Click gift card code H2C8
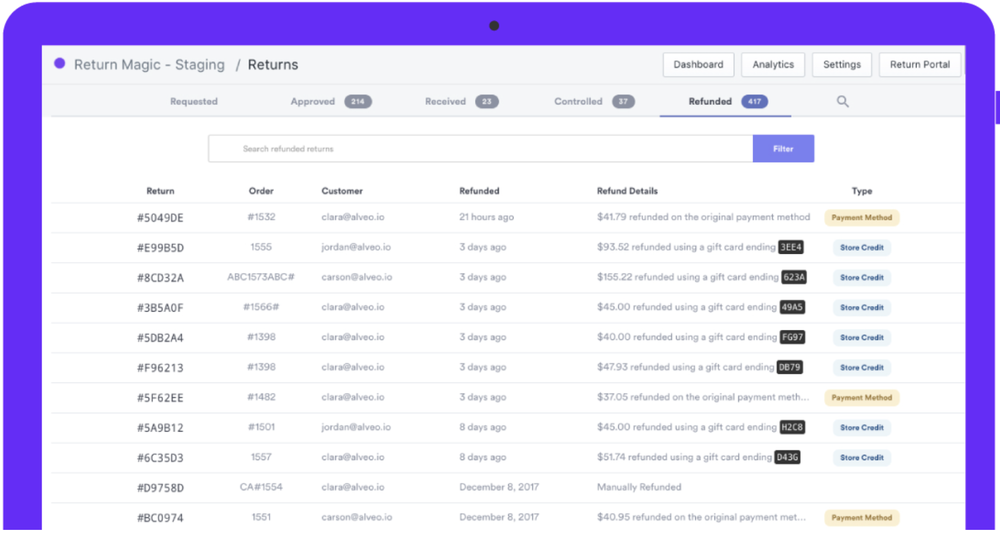Screen dimensions: 1000x541 coord(793,427)
